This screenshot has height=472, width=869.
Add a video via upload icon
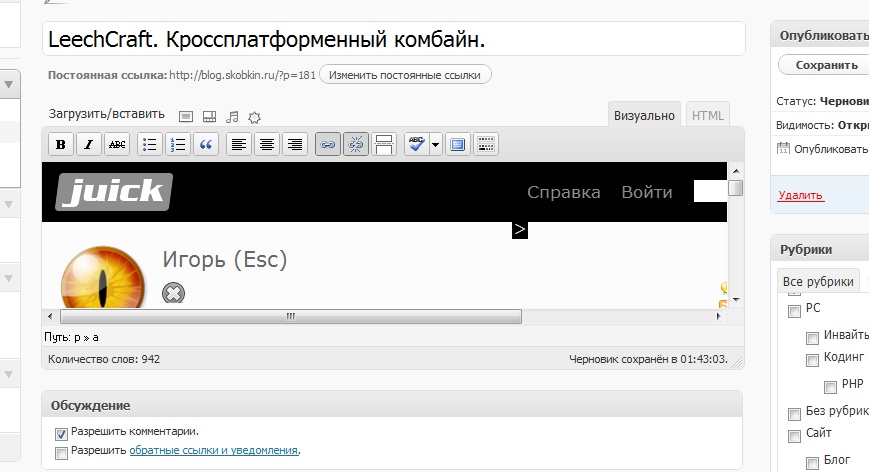[x=209, y=116]
